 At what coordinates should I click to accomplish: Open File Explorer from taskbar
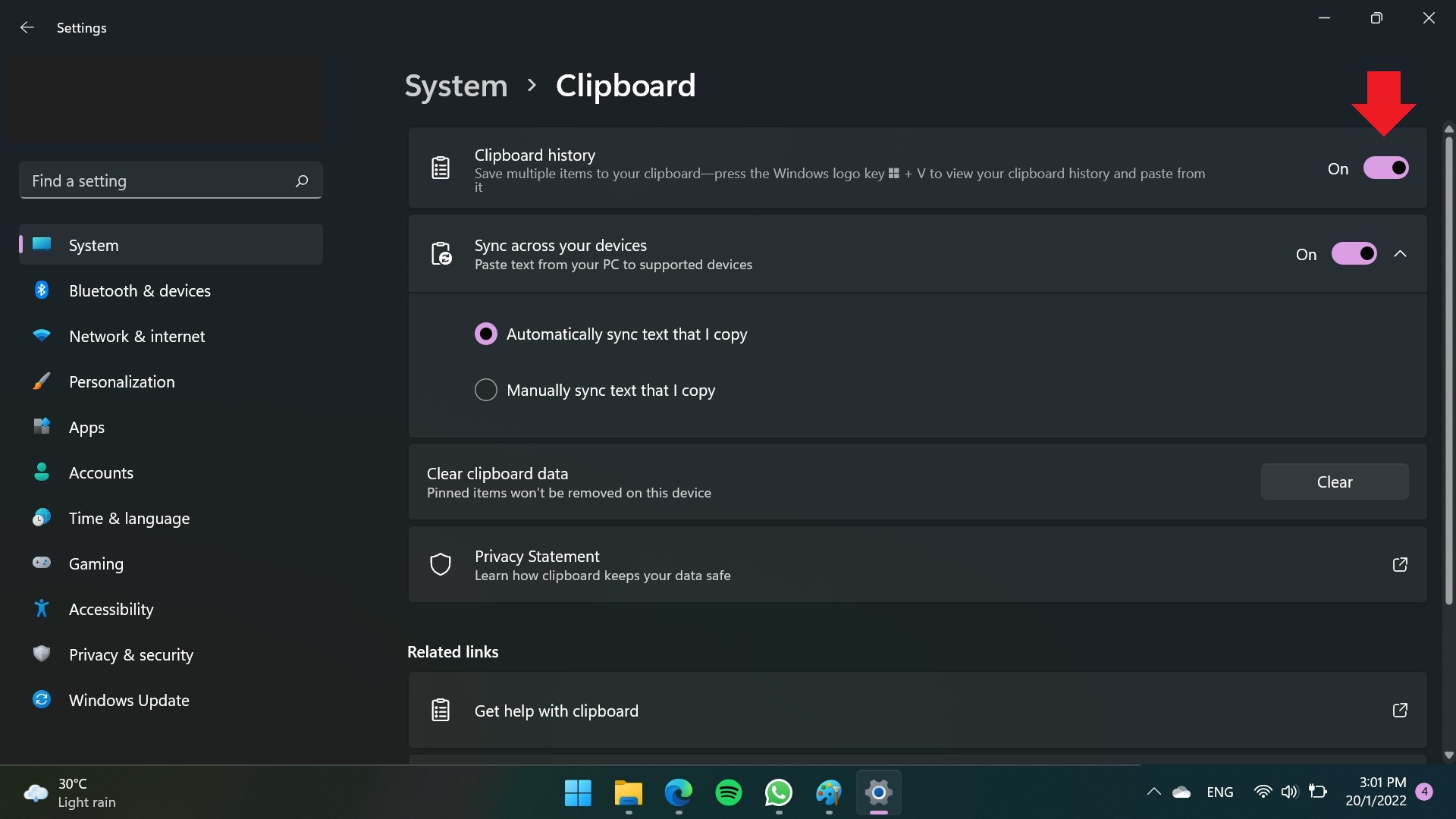click(628, 792)
